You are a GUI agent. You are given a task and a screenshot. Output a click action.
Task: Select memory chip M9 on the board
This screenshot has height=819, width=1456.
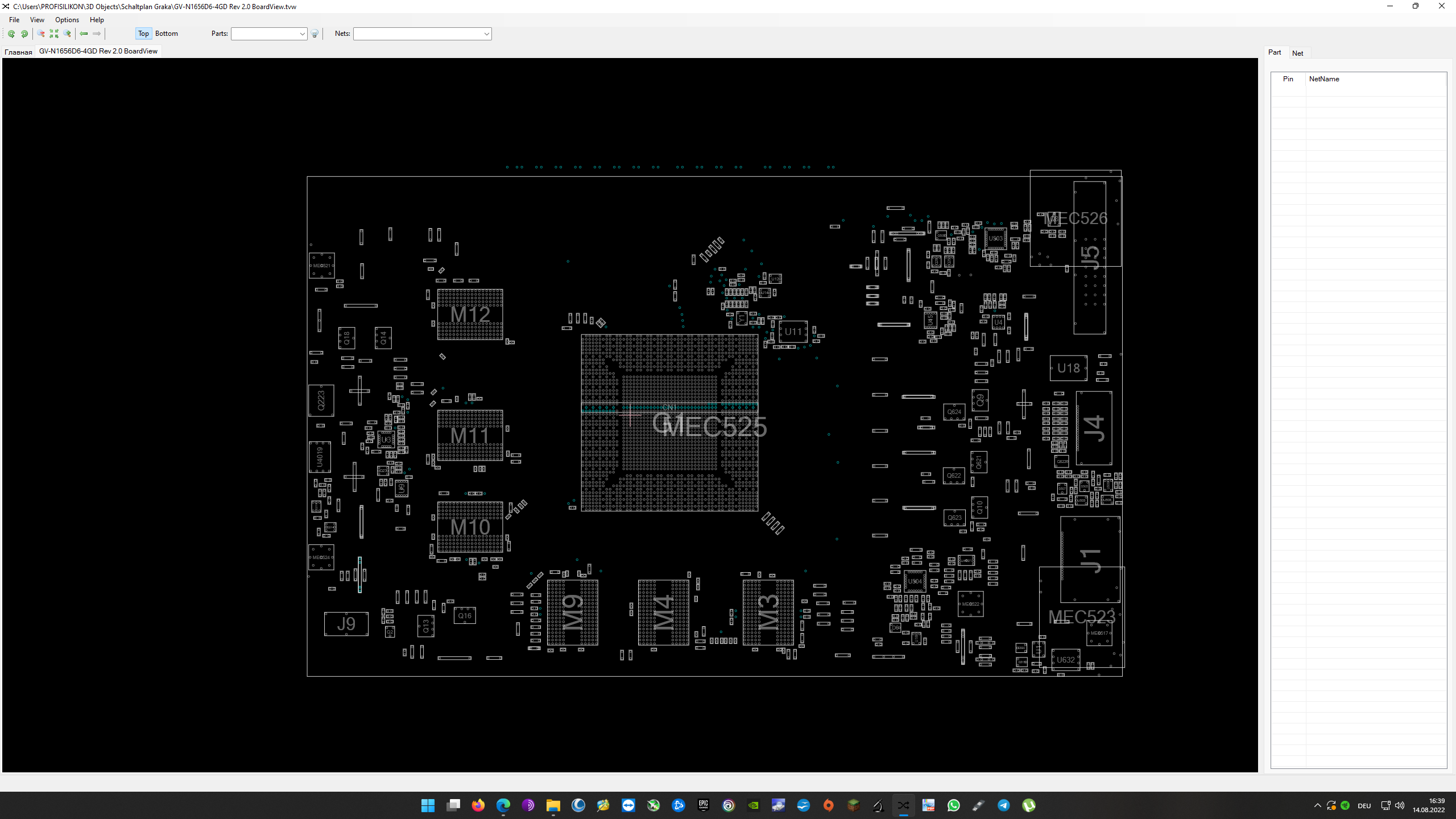[x=572, y=613]
